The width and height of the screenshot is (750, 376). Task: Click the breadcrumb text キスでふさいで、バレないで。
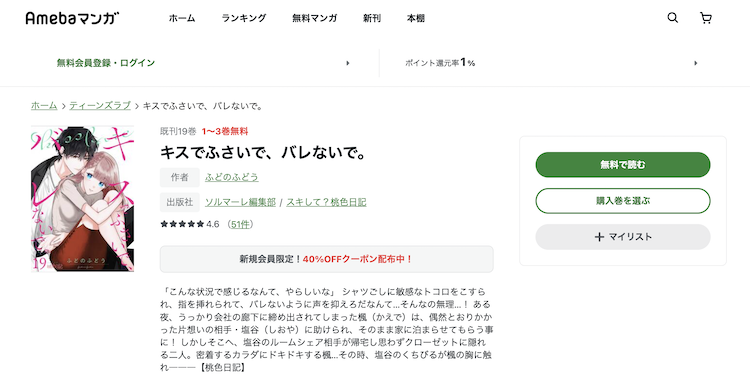203,106
